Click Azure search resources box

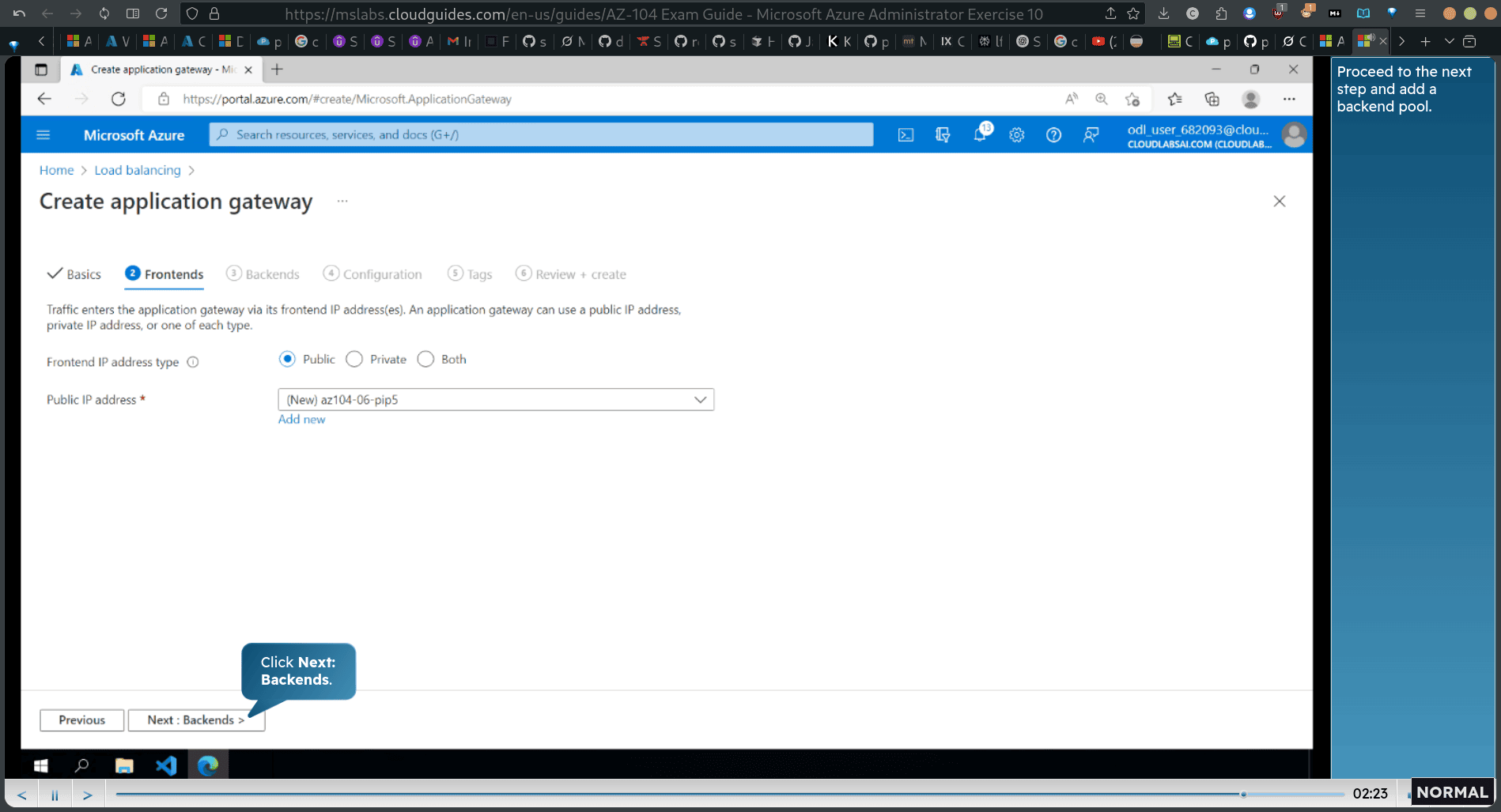coord(541,134)
